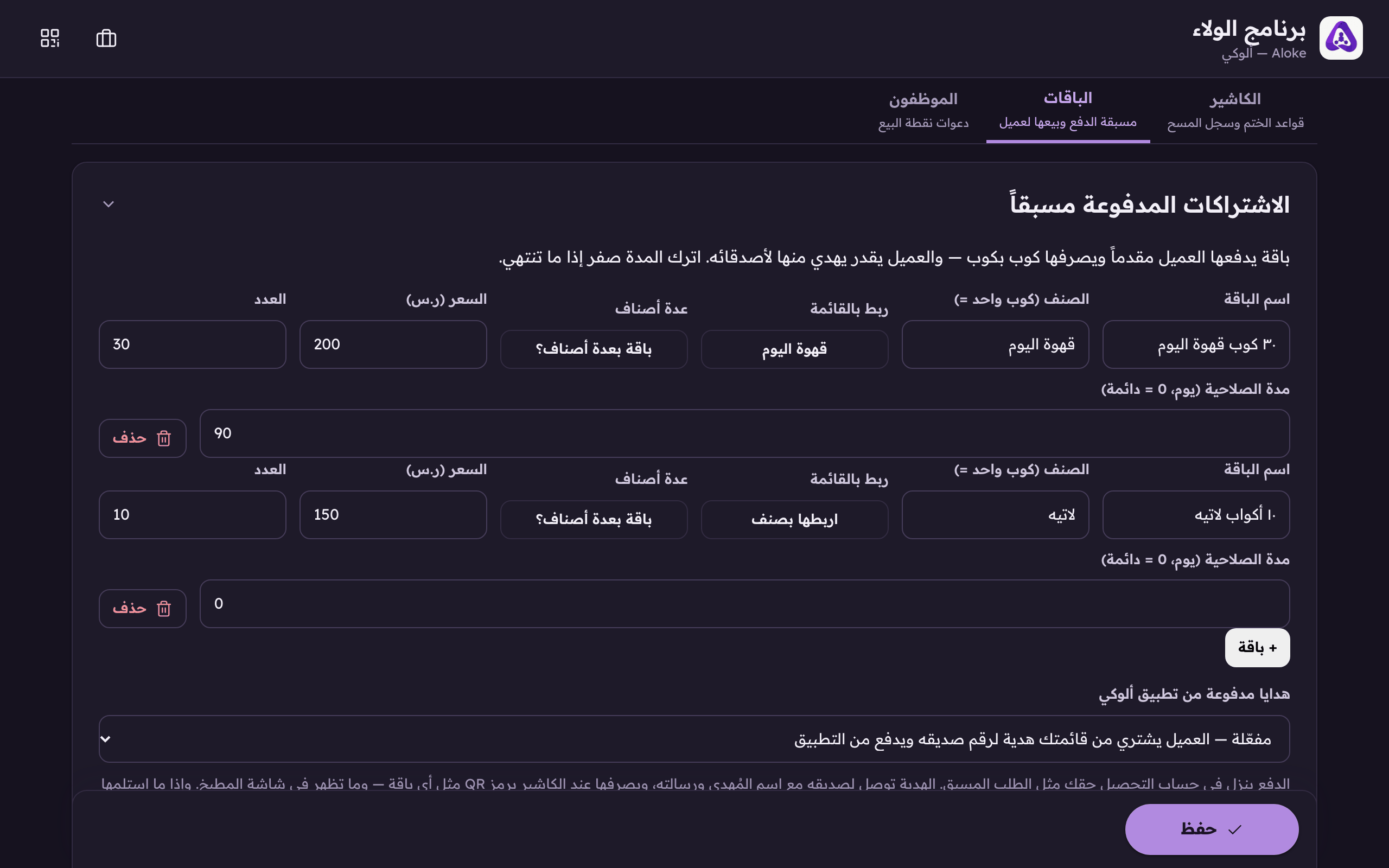Click the item field containing قهوة اليوم

click(x=995, y=344)
